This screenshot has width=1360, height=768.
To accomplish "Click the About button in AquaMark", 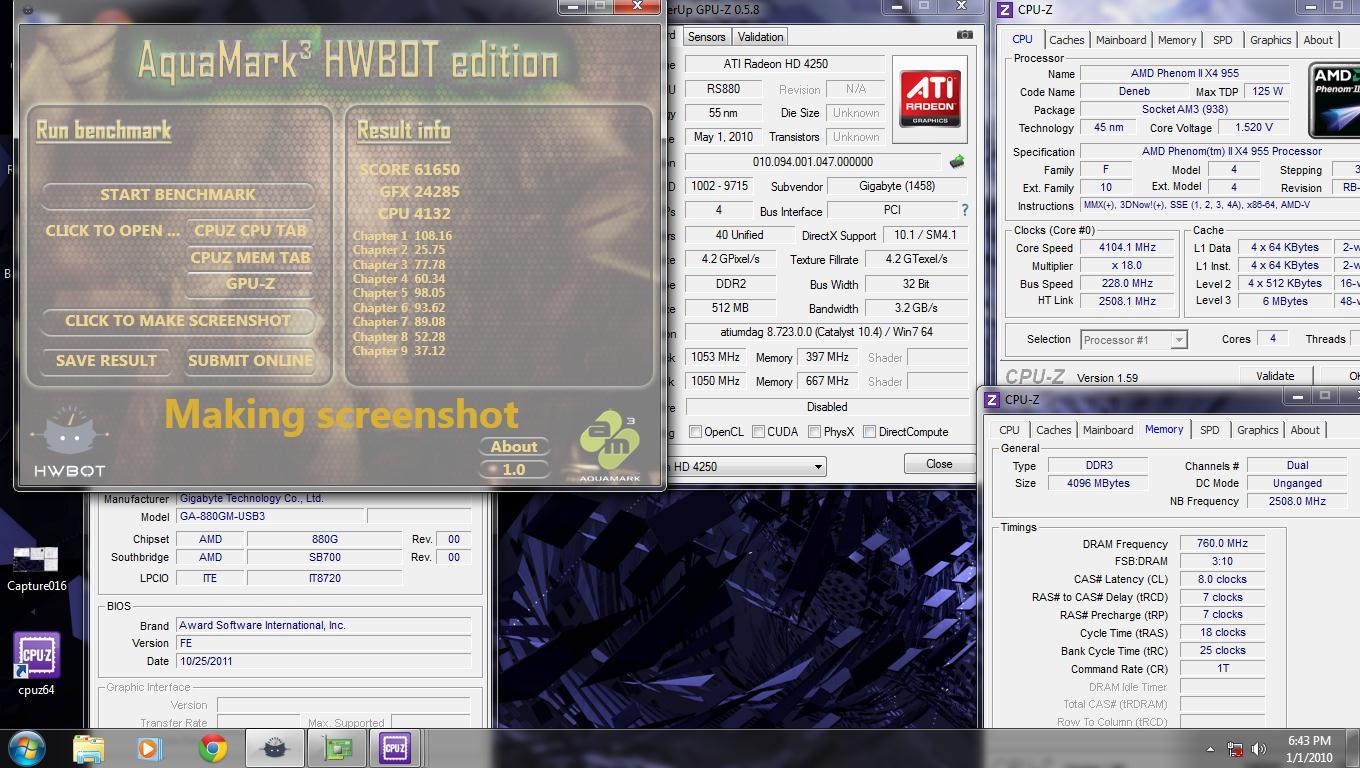I will point(514,447).
